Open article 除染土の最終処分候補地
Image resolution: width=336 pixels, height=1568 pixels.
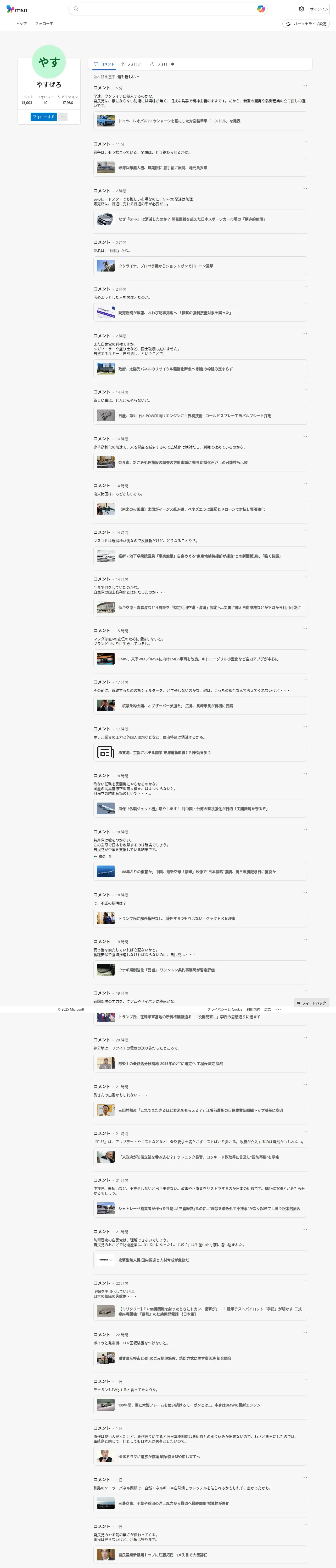(x=200, y=1064)
